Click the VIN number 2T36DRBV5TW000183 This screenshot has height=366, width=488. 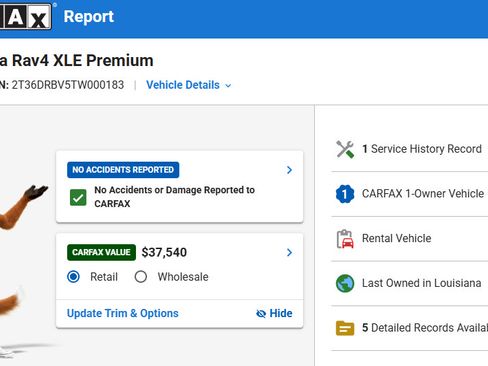68,85
